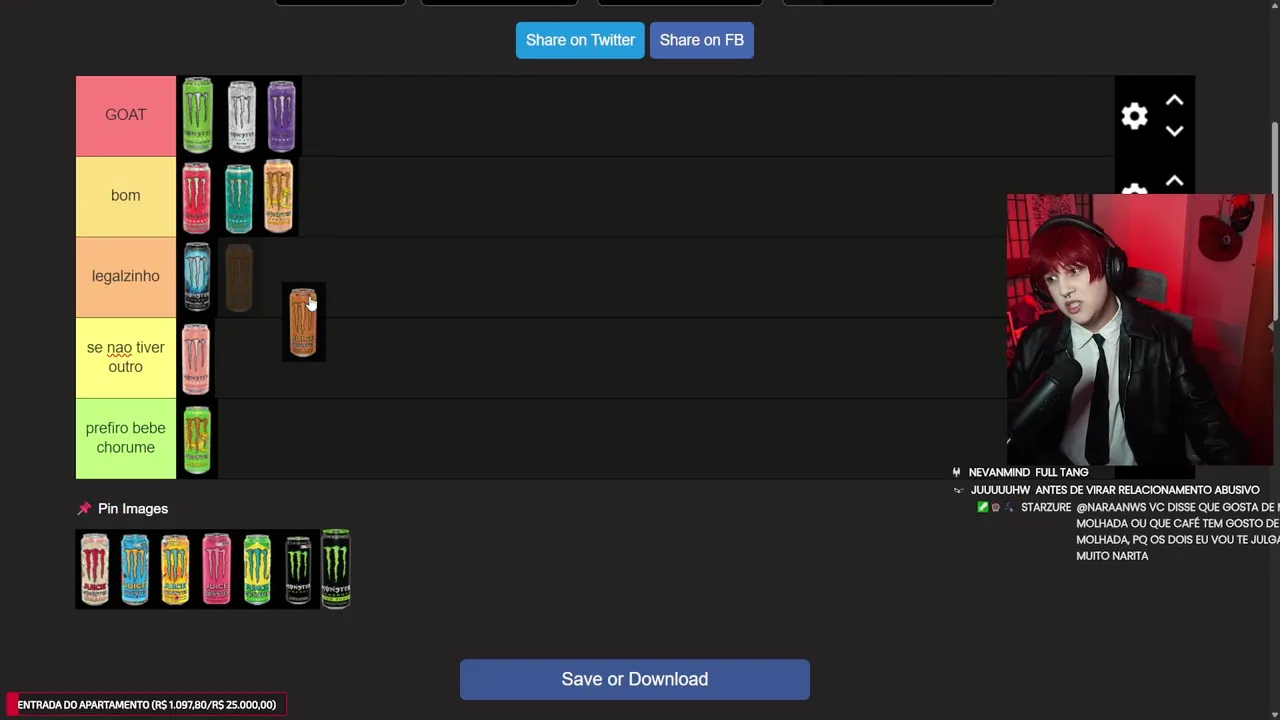Select the white Monster Ultra can in GOAT

pos(241,116)
